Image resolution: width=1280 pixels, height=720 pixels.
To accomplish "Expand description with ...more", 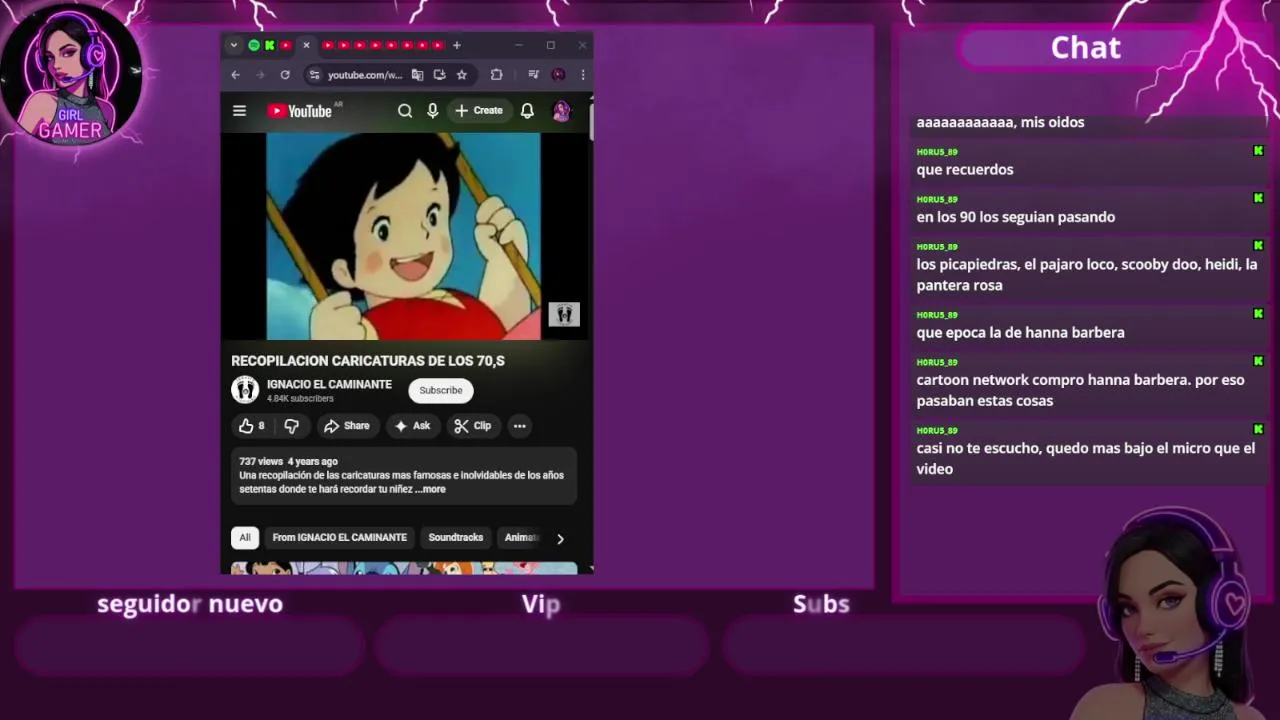I will (431, 490).
